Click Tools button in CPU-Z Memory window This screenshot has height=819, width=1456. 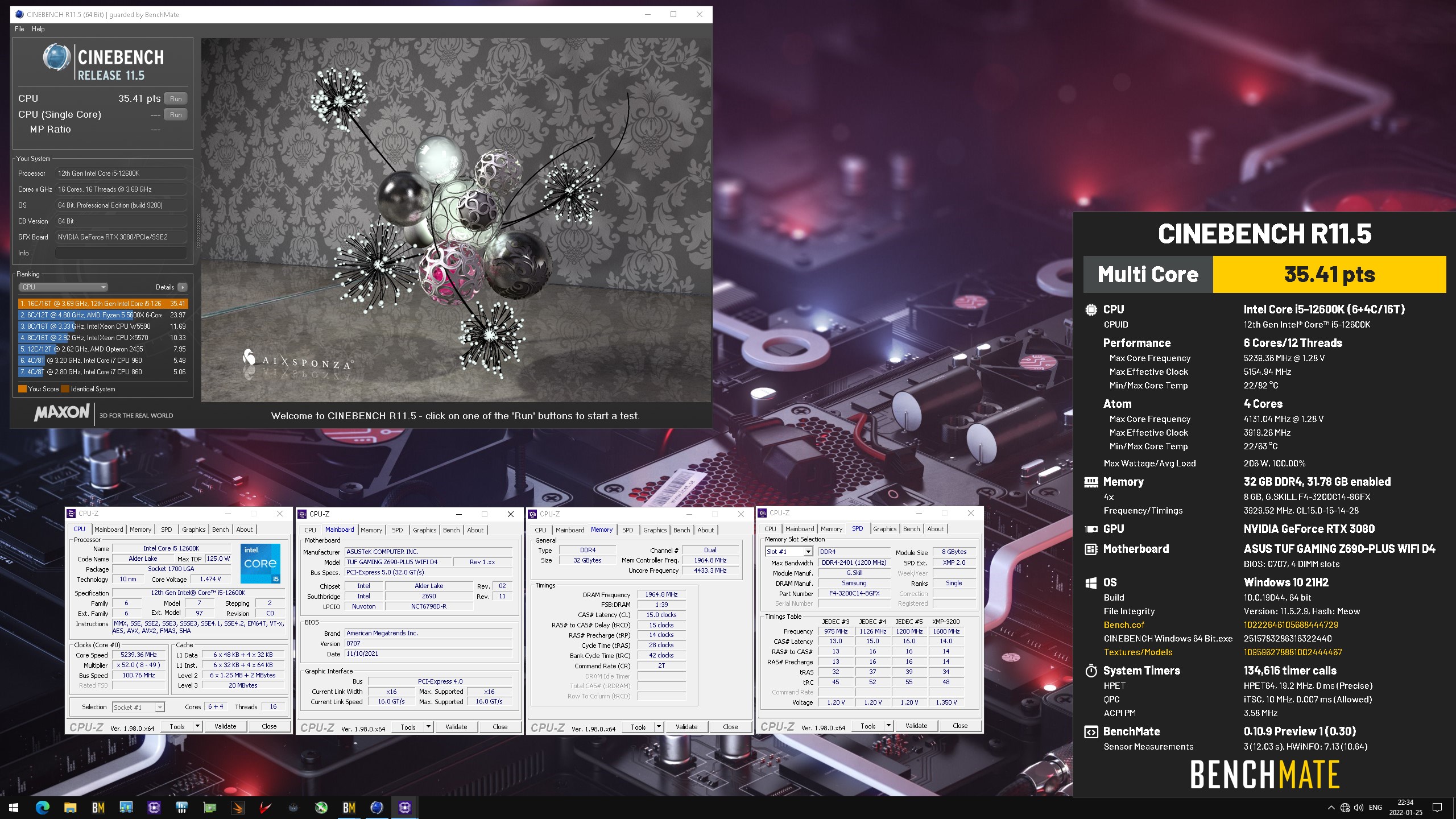tap(638, 727)
